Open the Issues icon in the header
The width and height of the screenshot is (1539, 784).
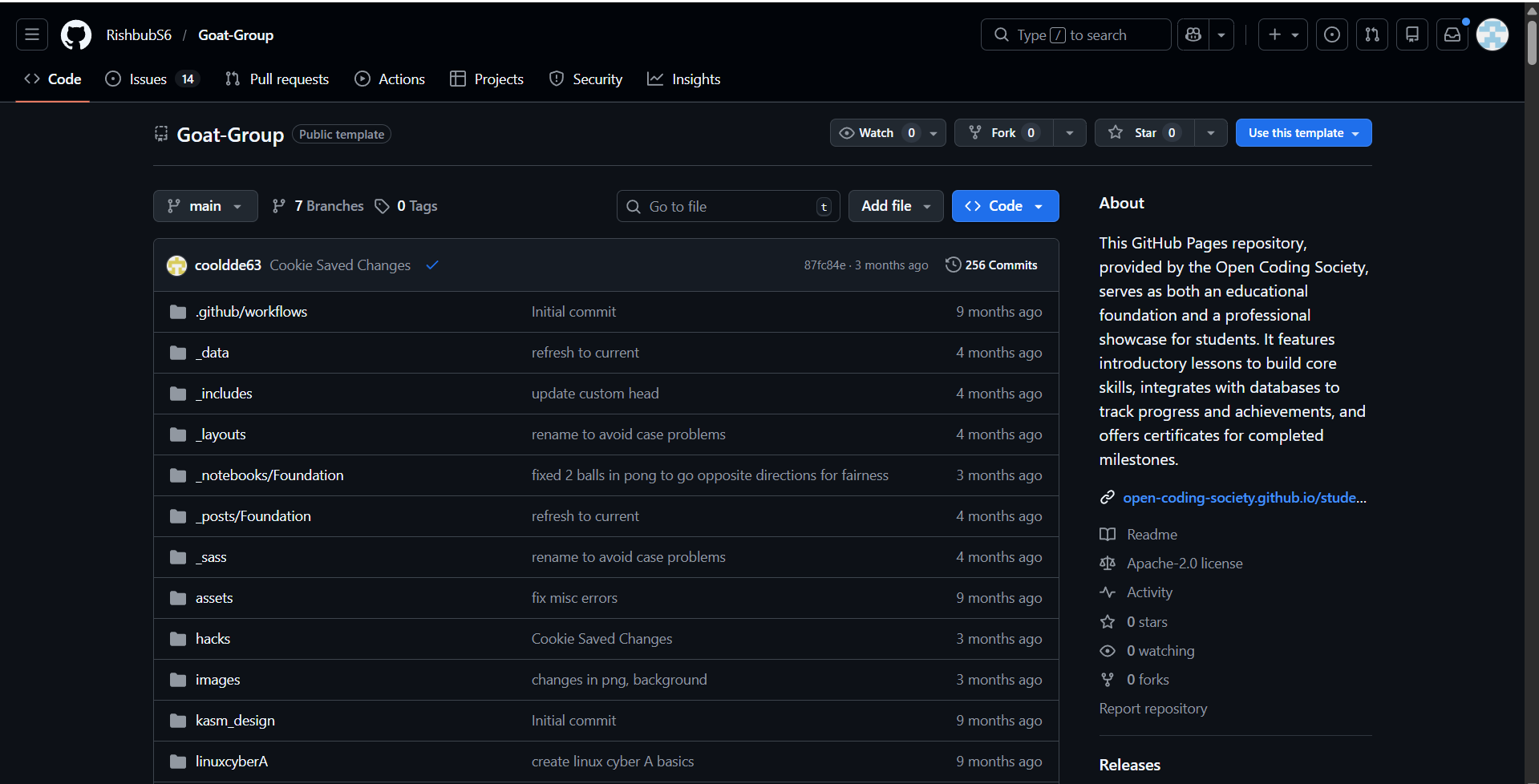coord(1332,34)
